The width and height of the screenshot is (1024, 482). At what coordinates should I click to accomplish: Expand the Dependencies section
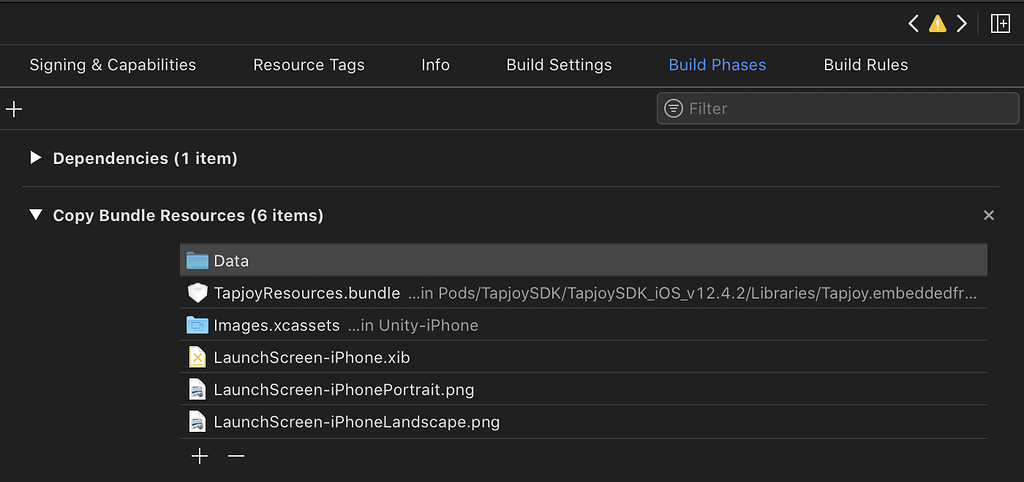point(36,158)
